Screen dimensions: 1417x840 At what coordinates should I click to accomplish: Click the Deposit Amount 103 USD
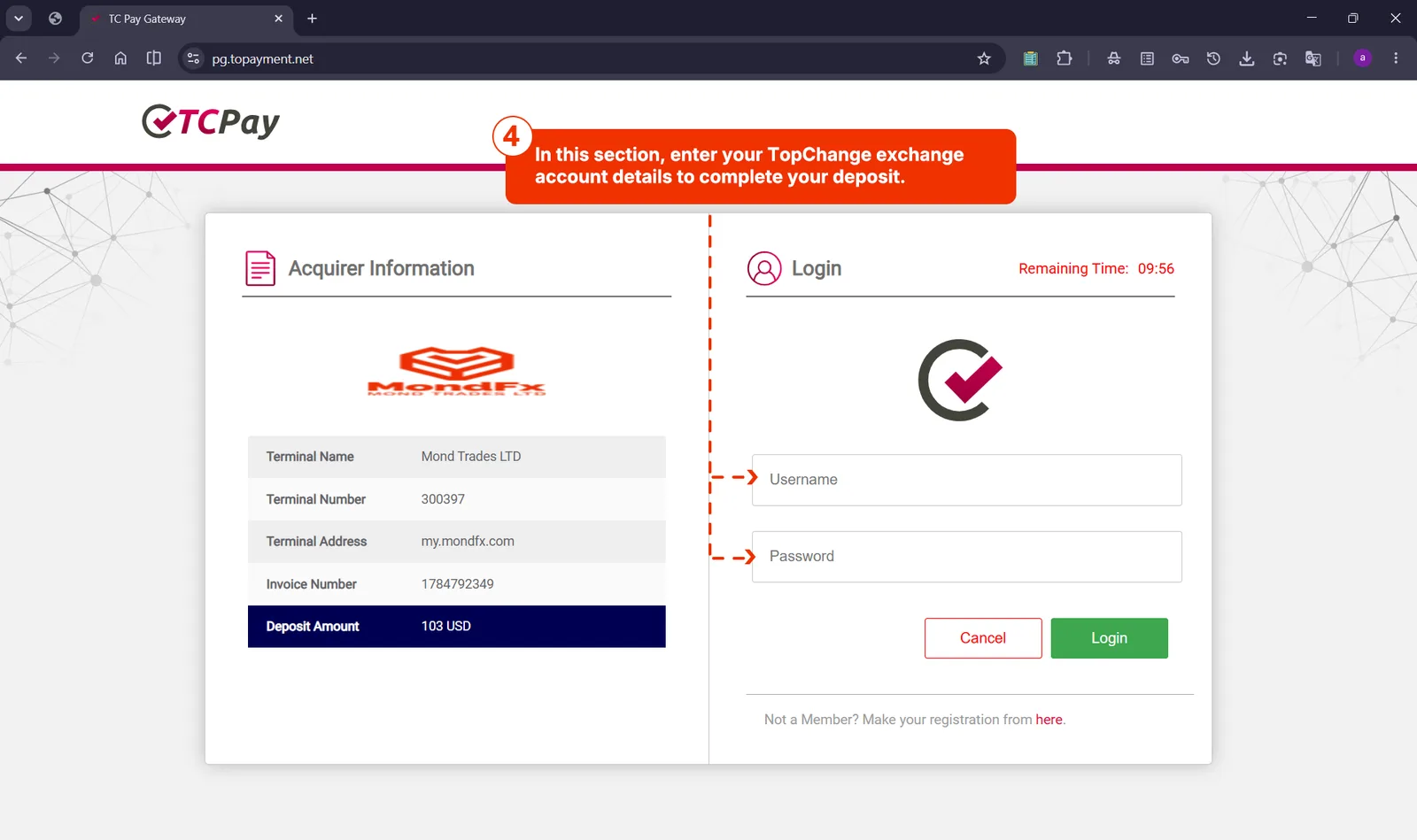coord(445,627)
